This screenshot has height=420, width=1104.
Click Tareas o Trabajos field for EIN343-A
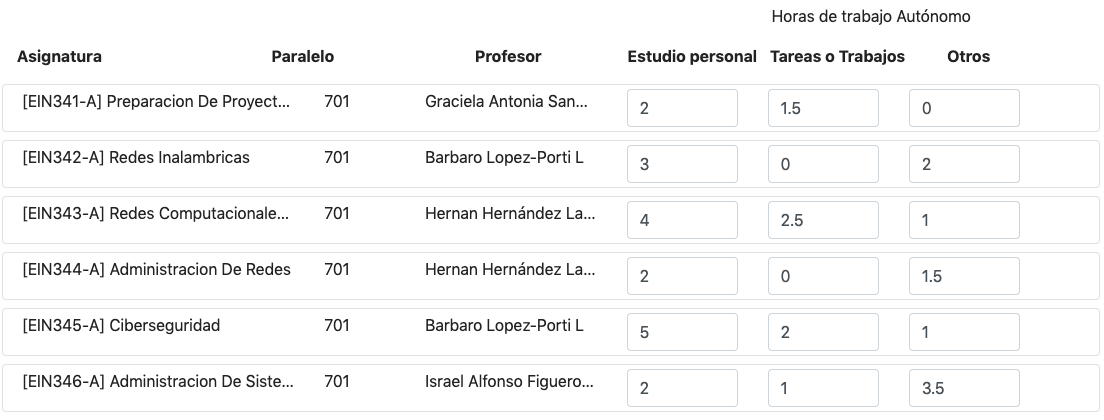coord(823,220)
